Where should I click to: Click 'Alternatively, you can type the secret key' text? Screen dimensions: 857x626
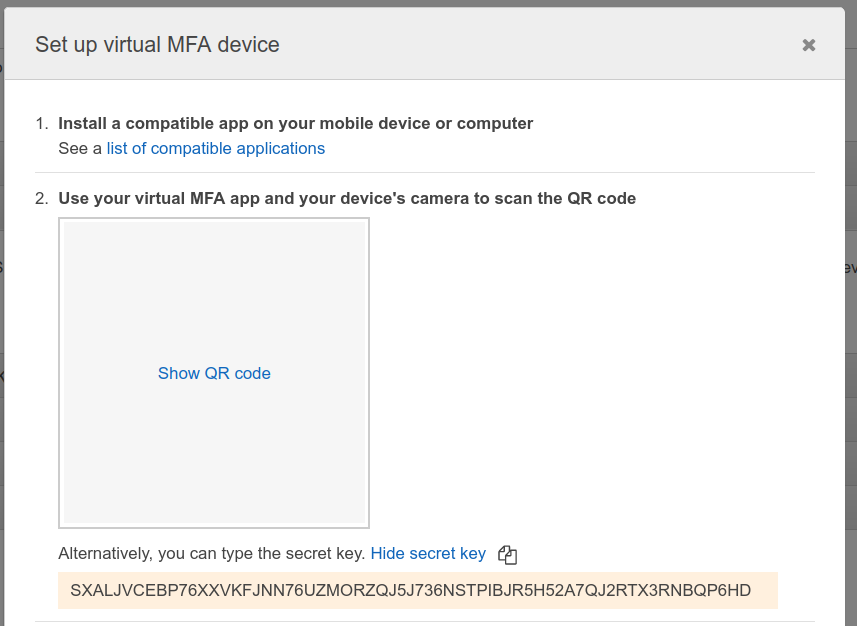pos(212,553)
